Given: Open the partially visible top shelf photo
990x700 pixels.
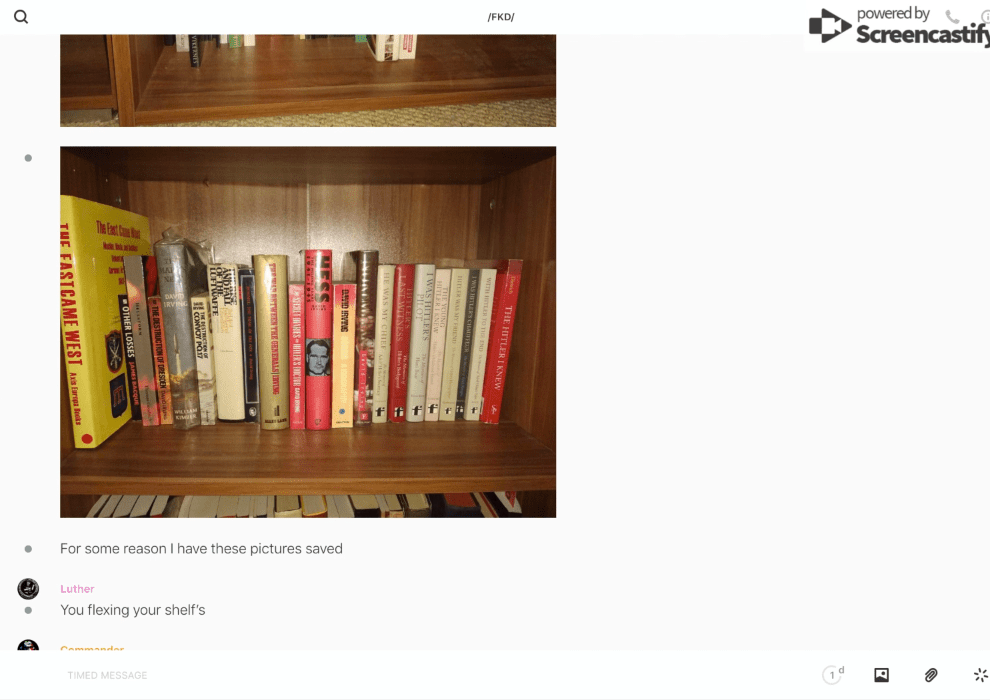Looking at the screenshot, I should (x=308, y=80).
